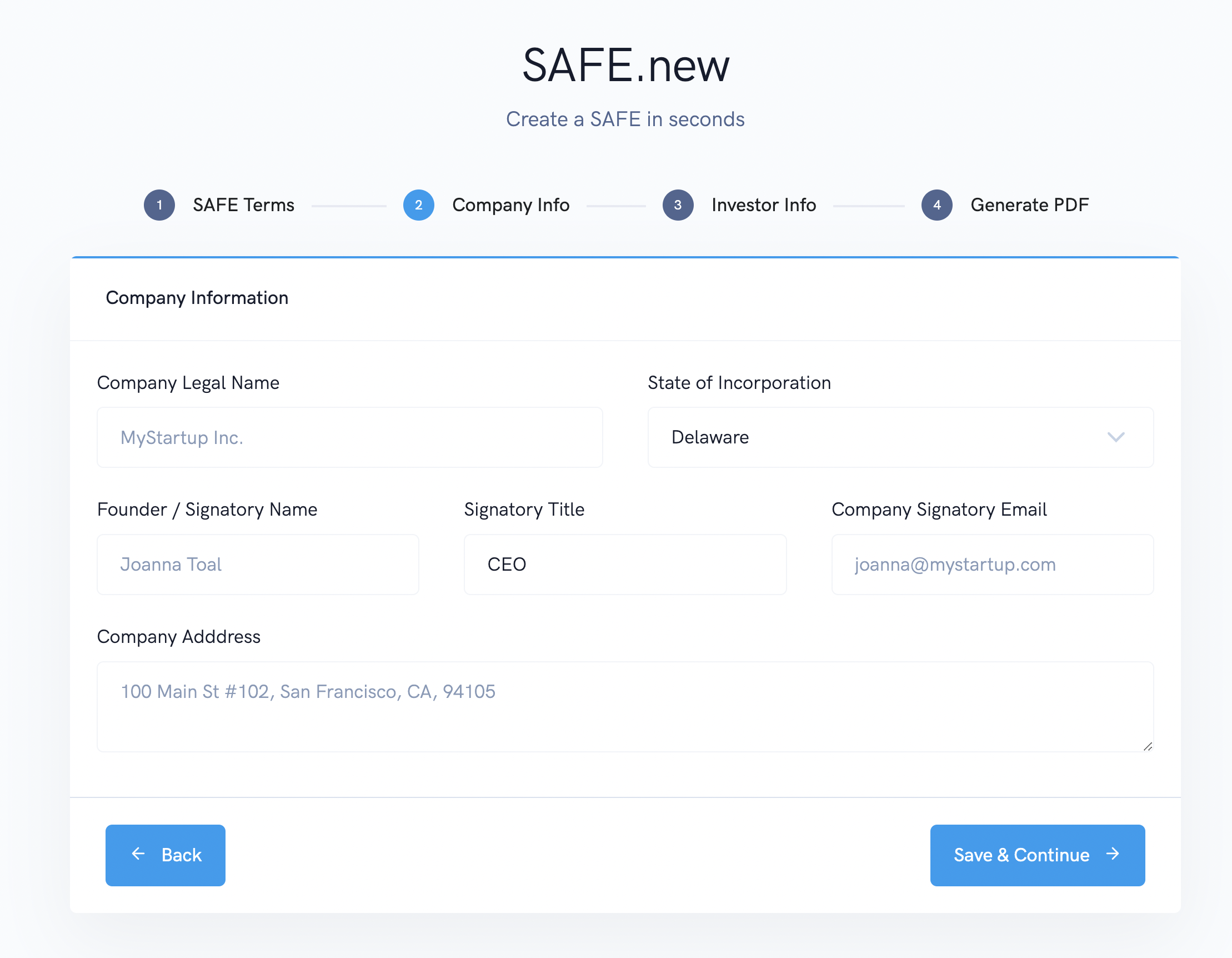Select the SAFE Terms step circle
Screen dimensions: 1232x958
coord(159,205)
